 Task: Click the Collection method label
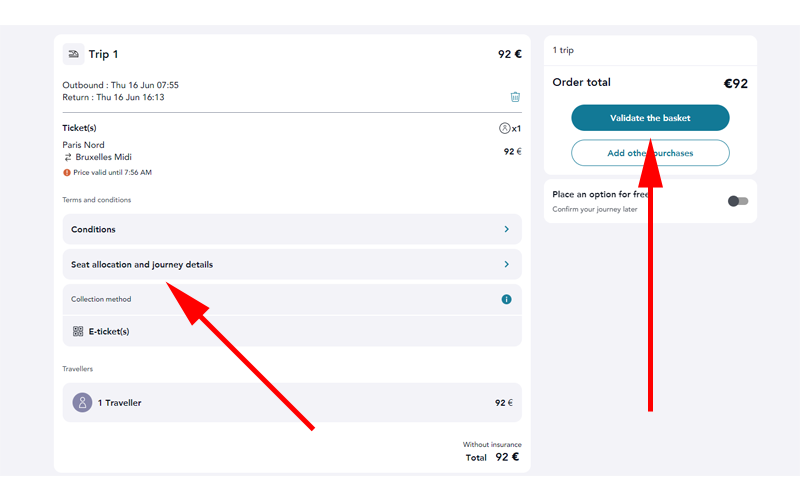(101, 299)
